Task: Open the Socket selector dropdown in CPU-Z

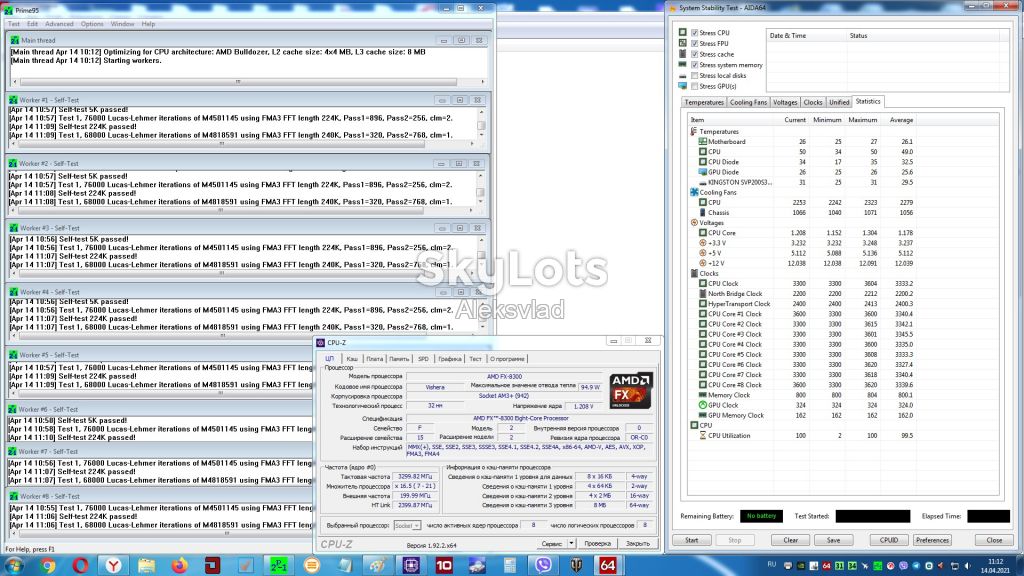Action: click(407, 526)
